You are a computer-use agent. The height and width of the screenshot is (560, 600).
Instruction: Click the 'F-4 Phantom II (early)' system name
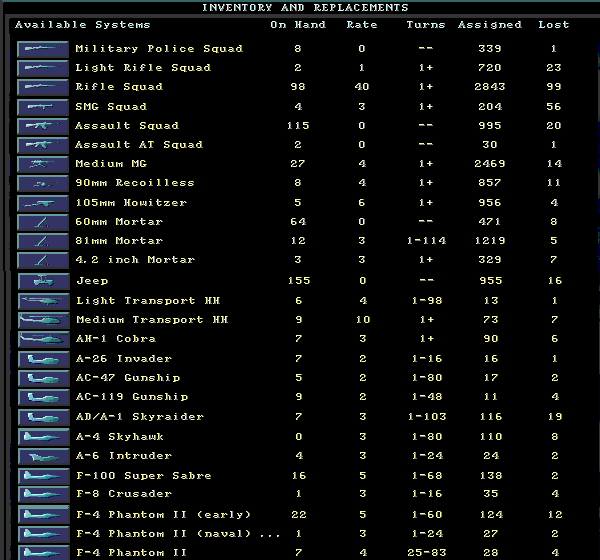tap(164, 515)
